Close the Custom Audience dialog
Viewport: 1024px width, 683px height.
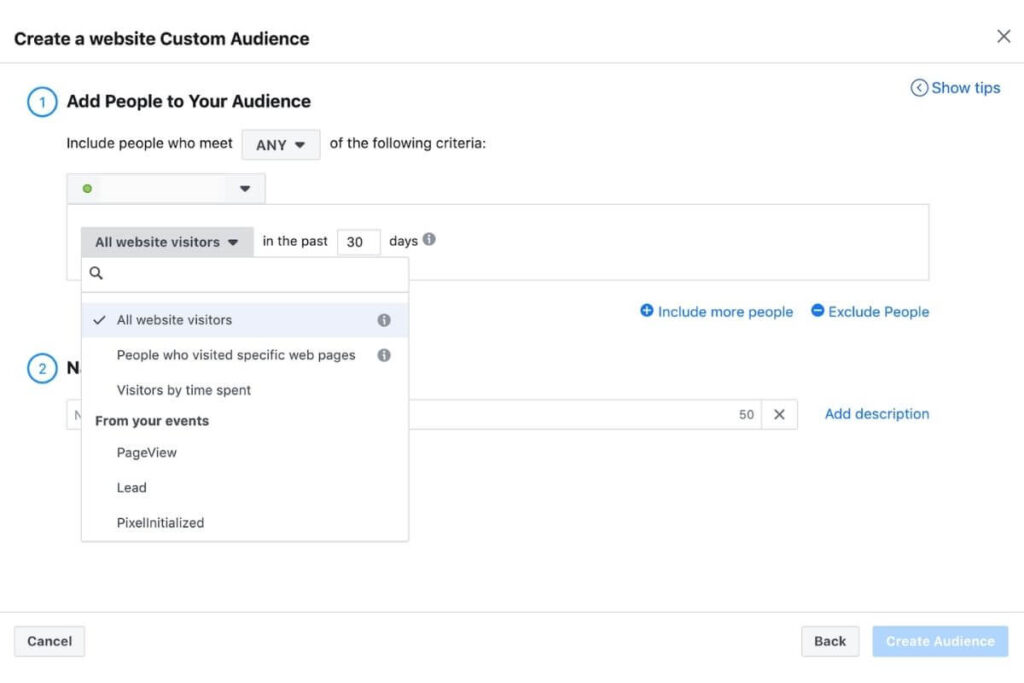click(x=1003, y=37)
